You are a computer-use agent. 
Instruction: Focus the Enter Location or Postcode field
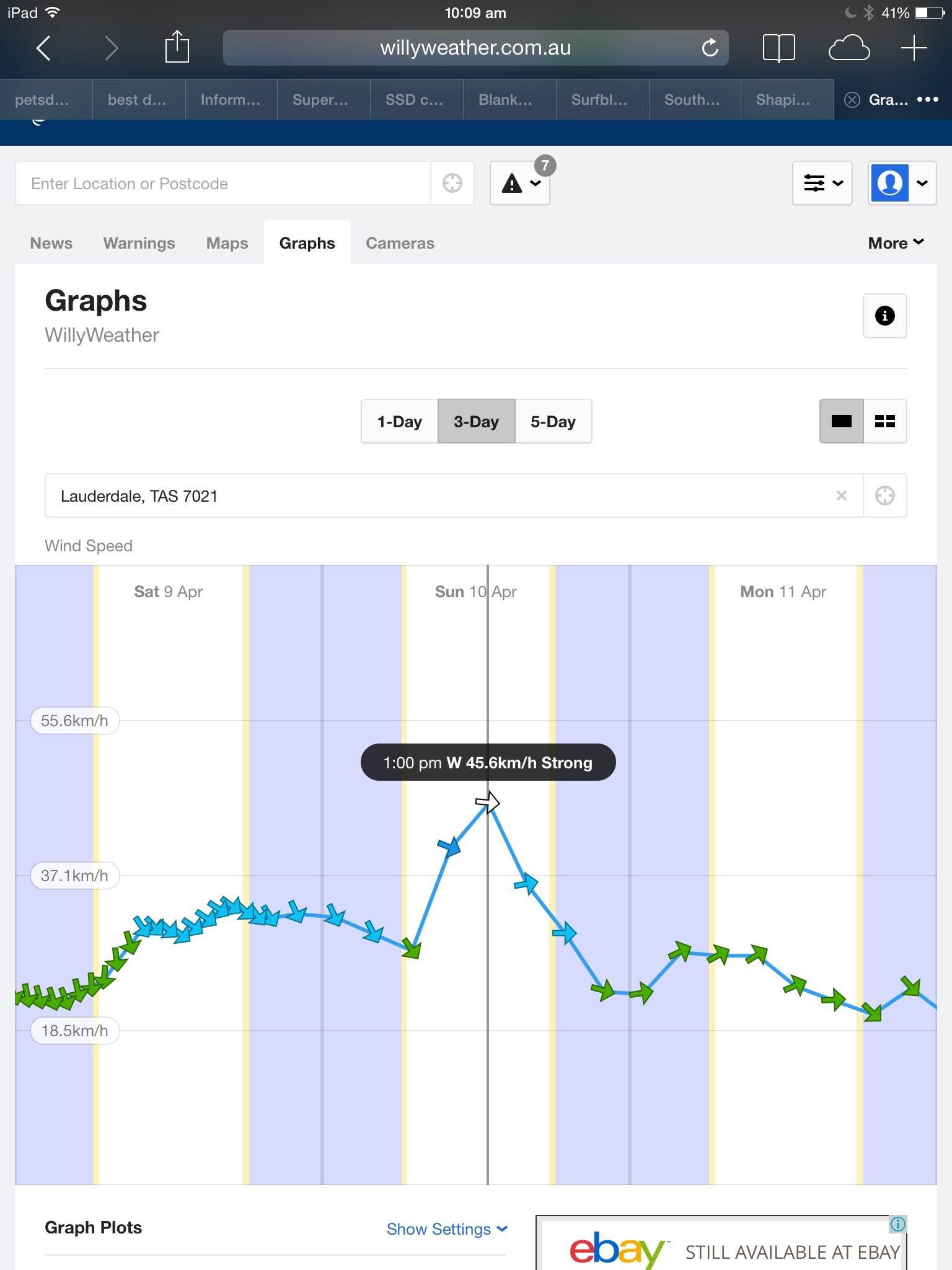click(223, 184)
